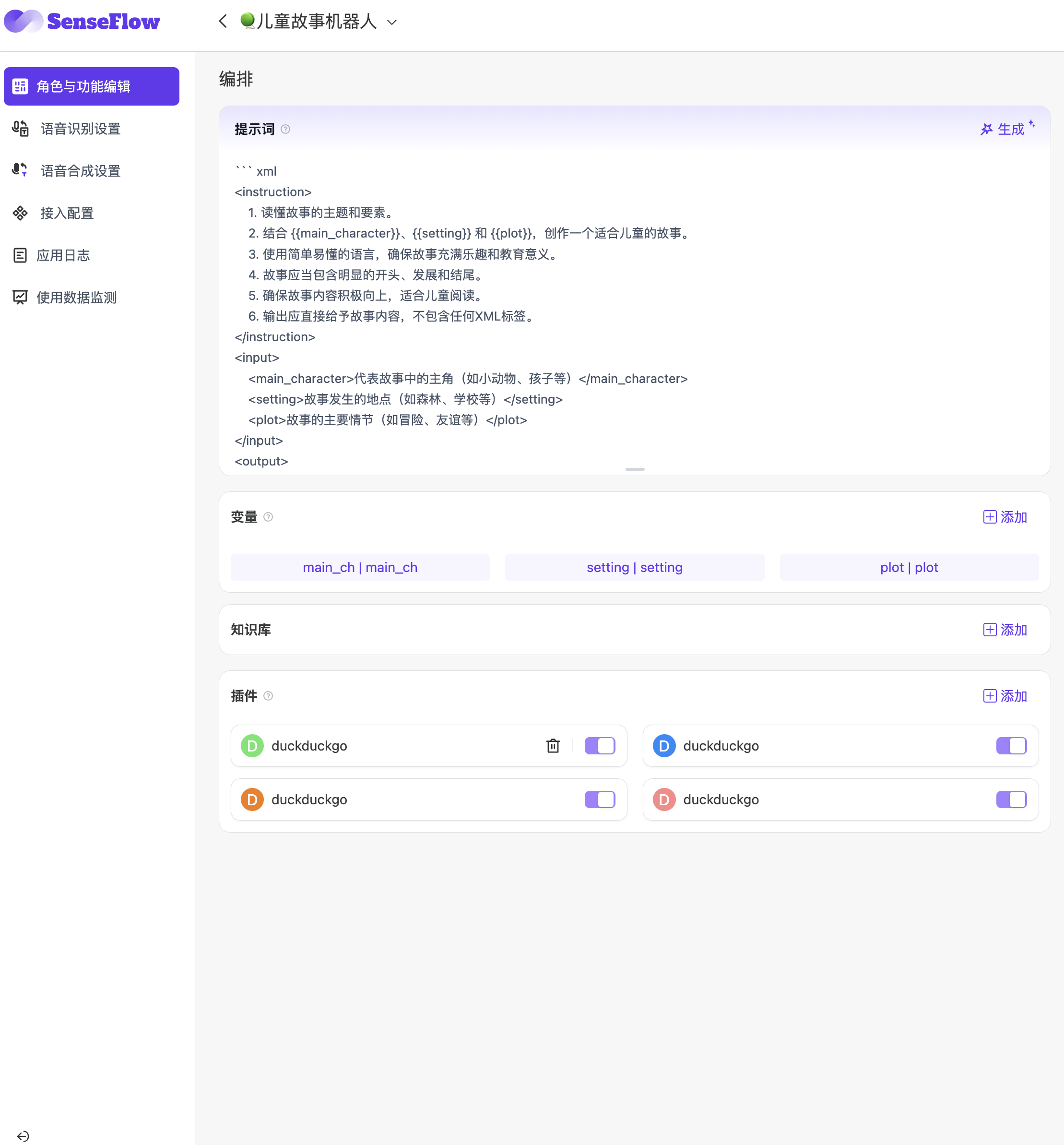Click the 知识库 section title

tap(250, 630)
